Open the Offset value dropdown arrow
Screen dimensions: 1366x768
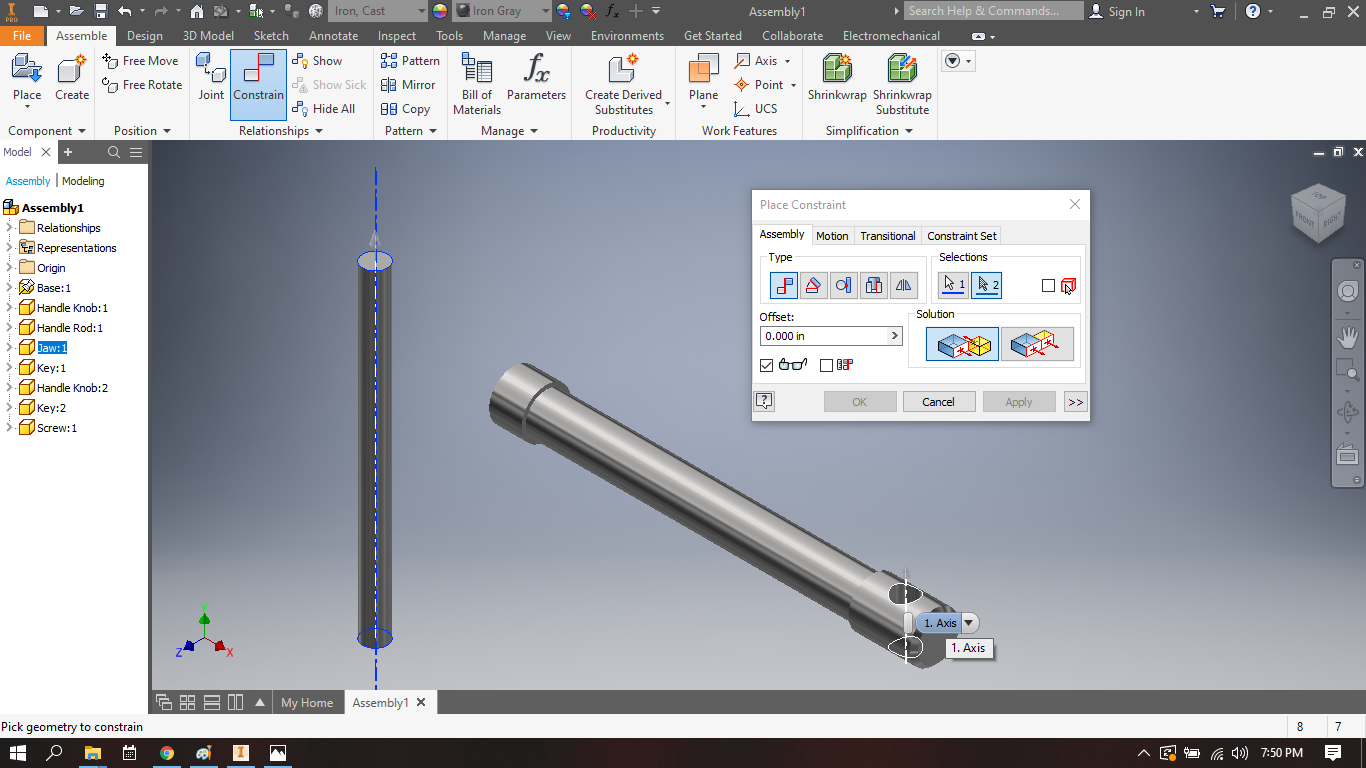(895, 336)
